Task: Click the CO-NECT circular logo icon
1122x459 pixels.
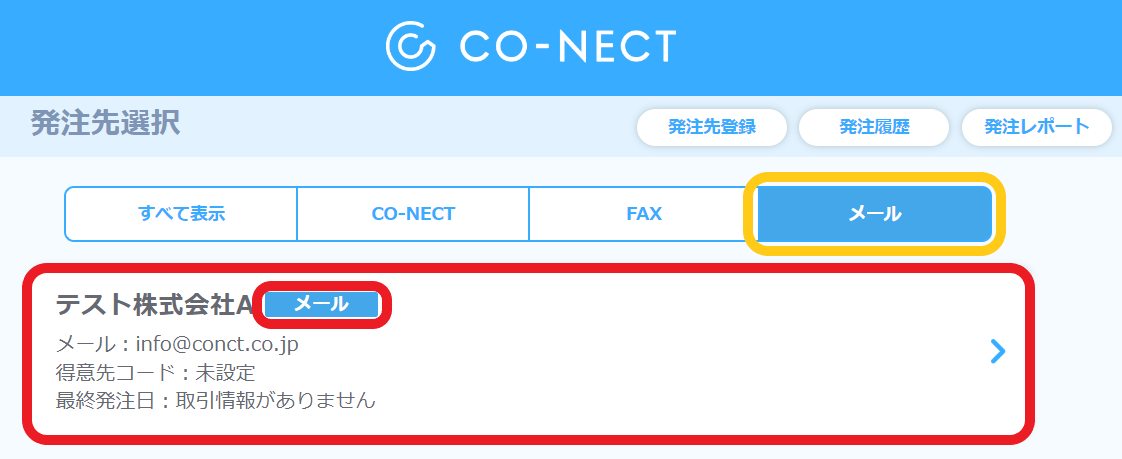Action: tap(411, 46)
